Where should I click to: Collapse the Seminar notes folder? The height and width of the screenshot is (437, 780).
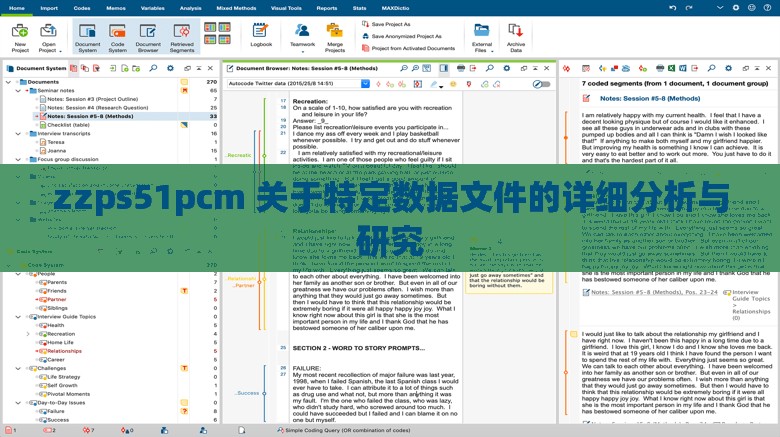pyautogui.click(x=18, y=91)
